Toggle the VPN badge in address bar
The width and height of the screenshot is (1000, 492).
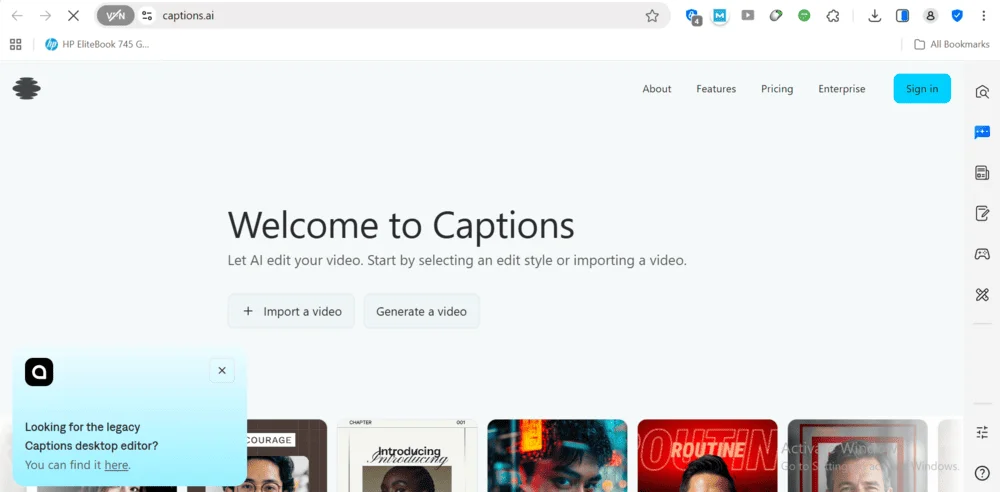(116, 16)
